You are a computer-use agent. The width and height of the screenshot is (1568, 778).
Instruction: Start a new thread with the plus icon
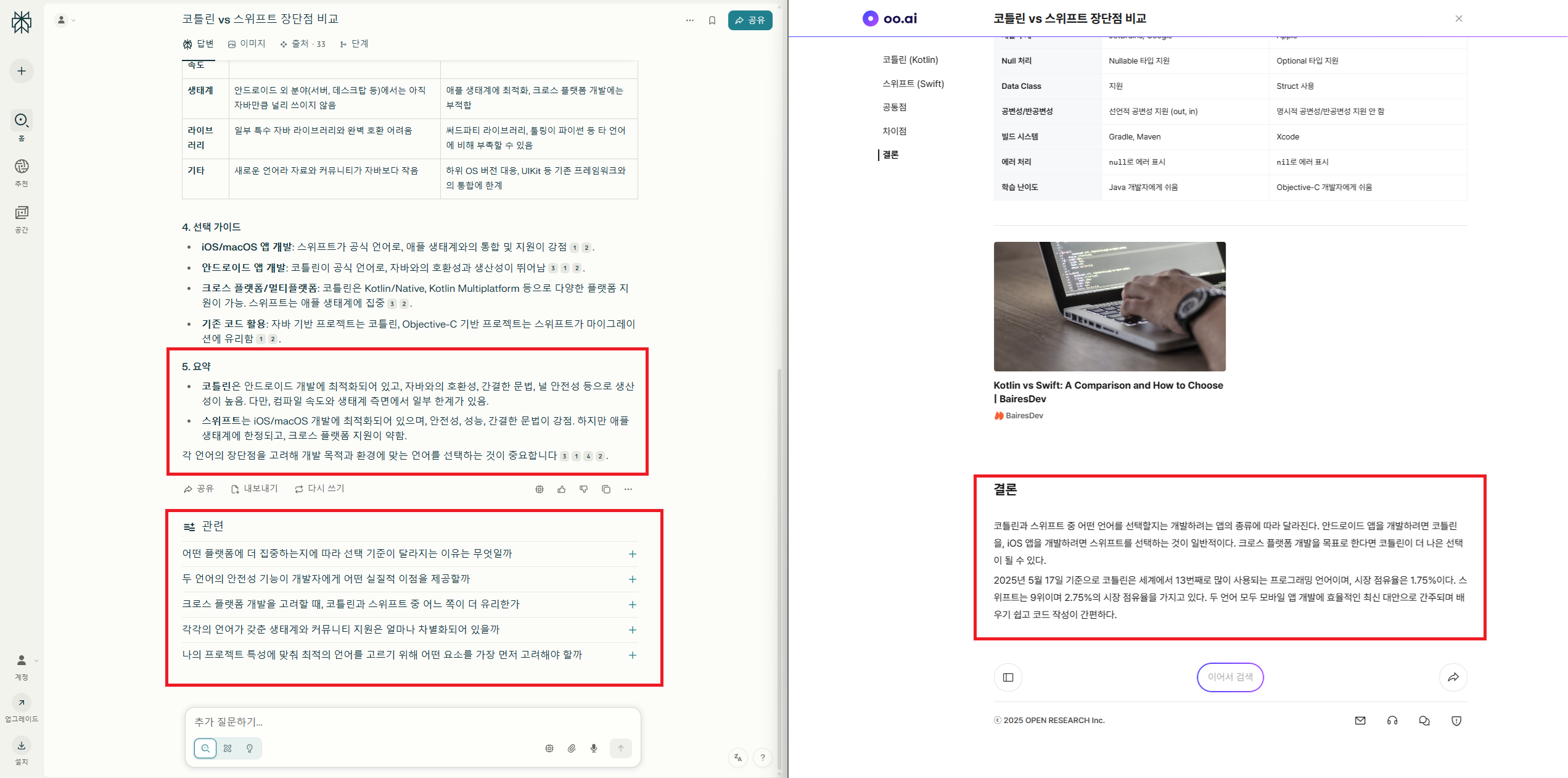pos(21,70)
